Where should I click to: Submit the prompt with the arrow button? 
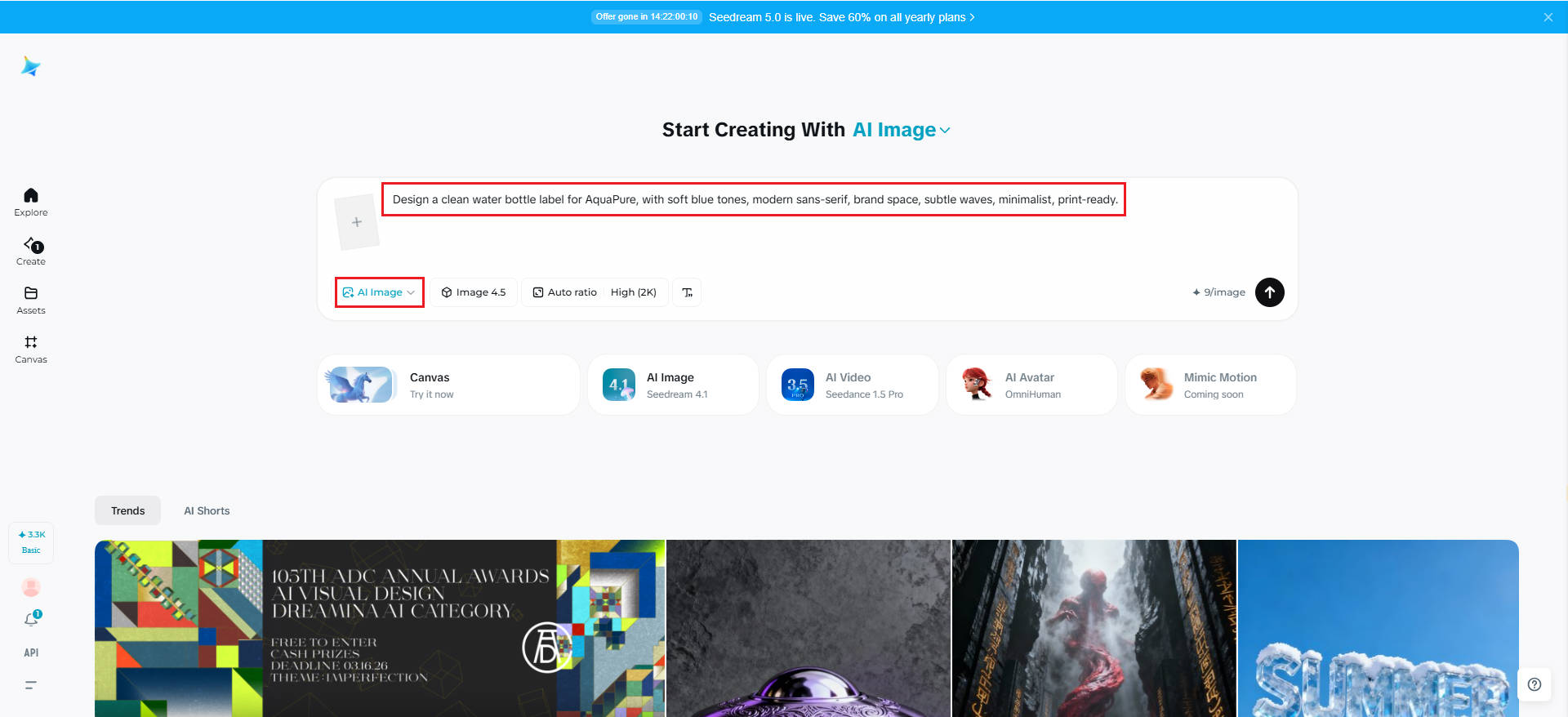coord(1270,292)
